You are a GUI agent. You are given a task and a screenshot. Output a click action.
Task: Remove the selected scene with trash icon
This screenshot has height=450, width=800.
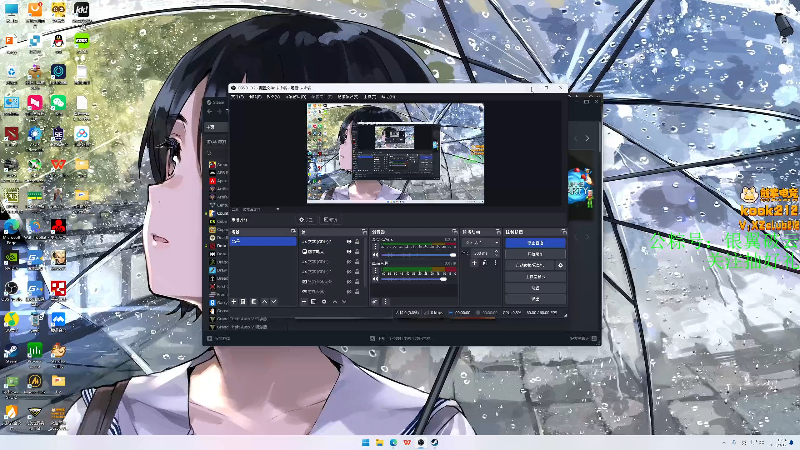[x=243, y=302]
